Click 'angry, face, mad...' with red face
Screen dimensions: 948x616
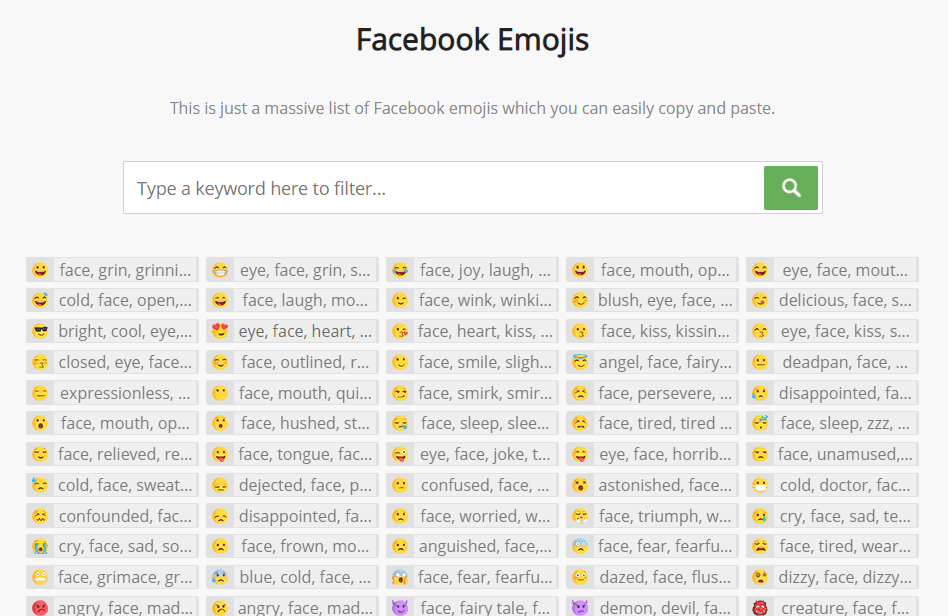[x=112, y=606]
